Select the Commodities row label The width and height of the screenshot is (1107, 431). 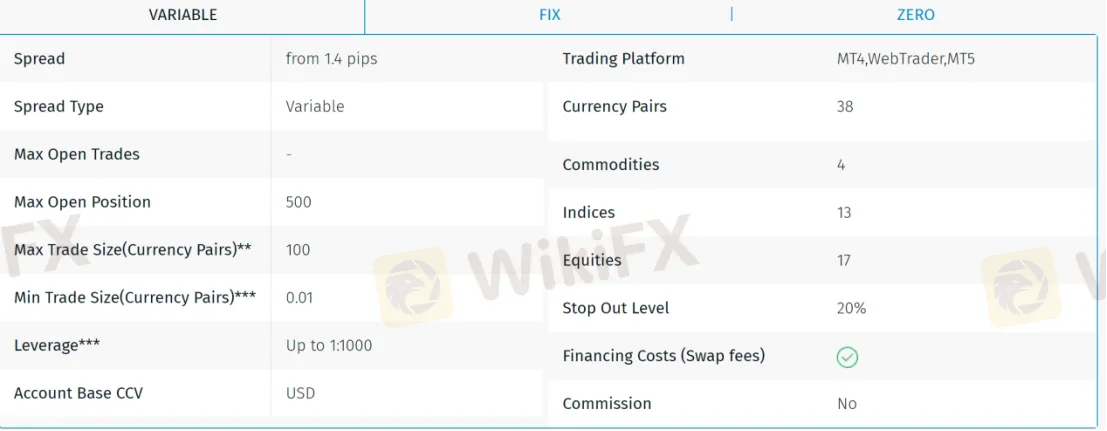(611, 165)
